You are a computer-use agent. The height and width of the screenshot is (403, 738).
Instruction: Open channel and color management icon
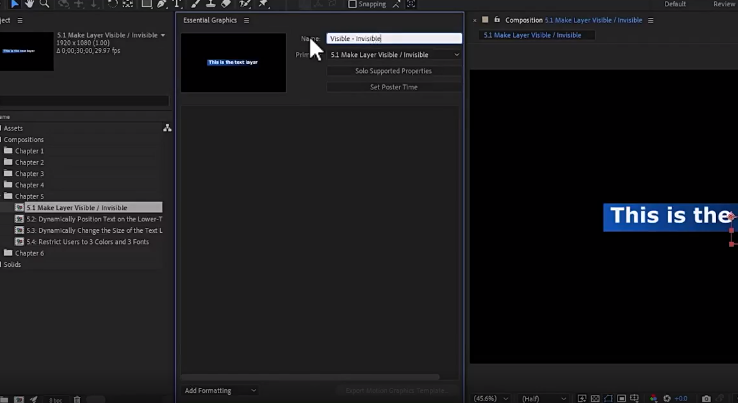pyautogui.click(x=653, y=398)
